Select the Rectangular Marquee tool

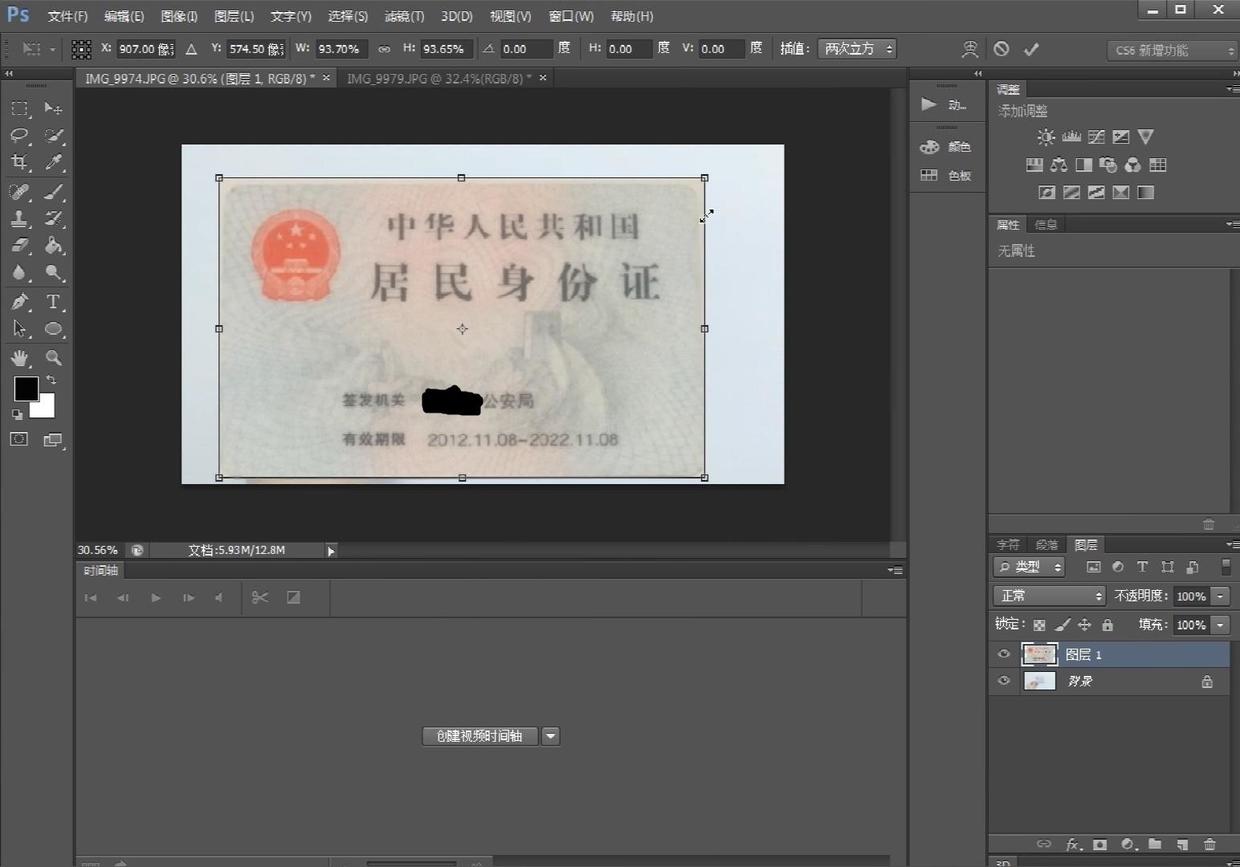tap(19, 108)
